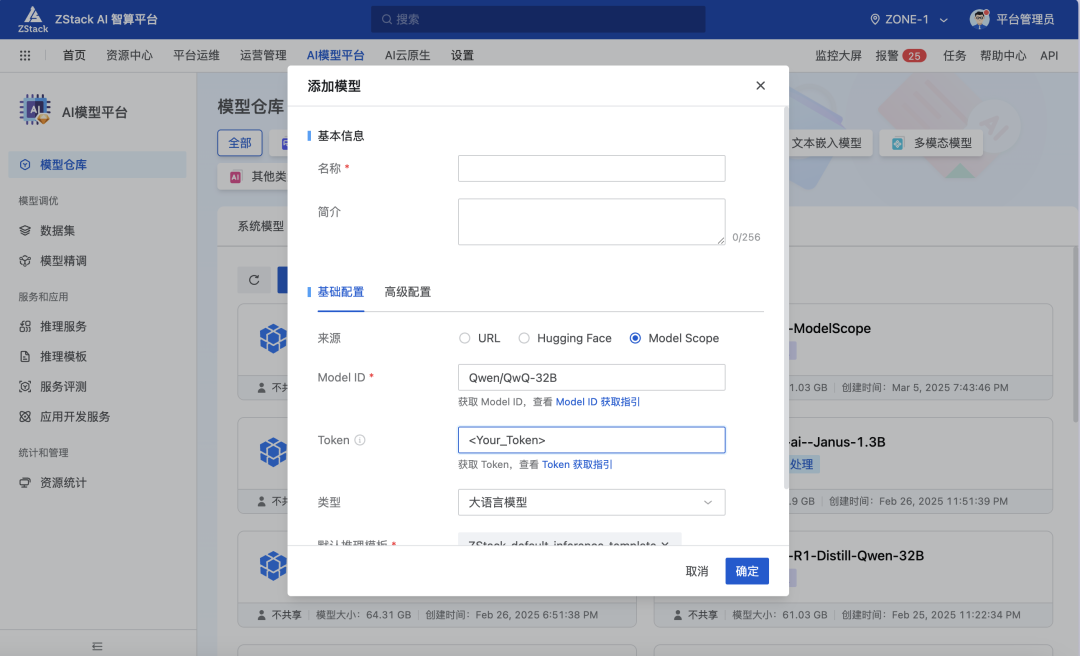The height and width of the screenshot is (656, 1080).
Task: Click the search magnifier icon
Action: [387, 19]
